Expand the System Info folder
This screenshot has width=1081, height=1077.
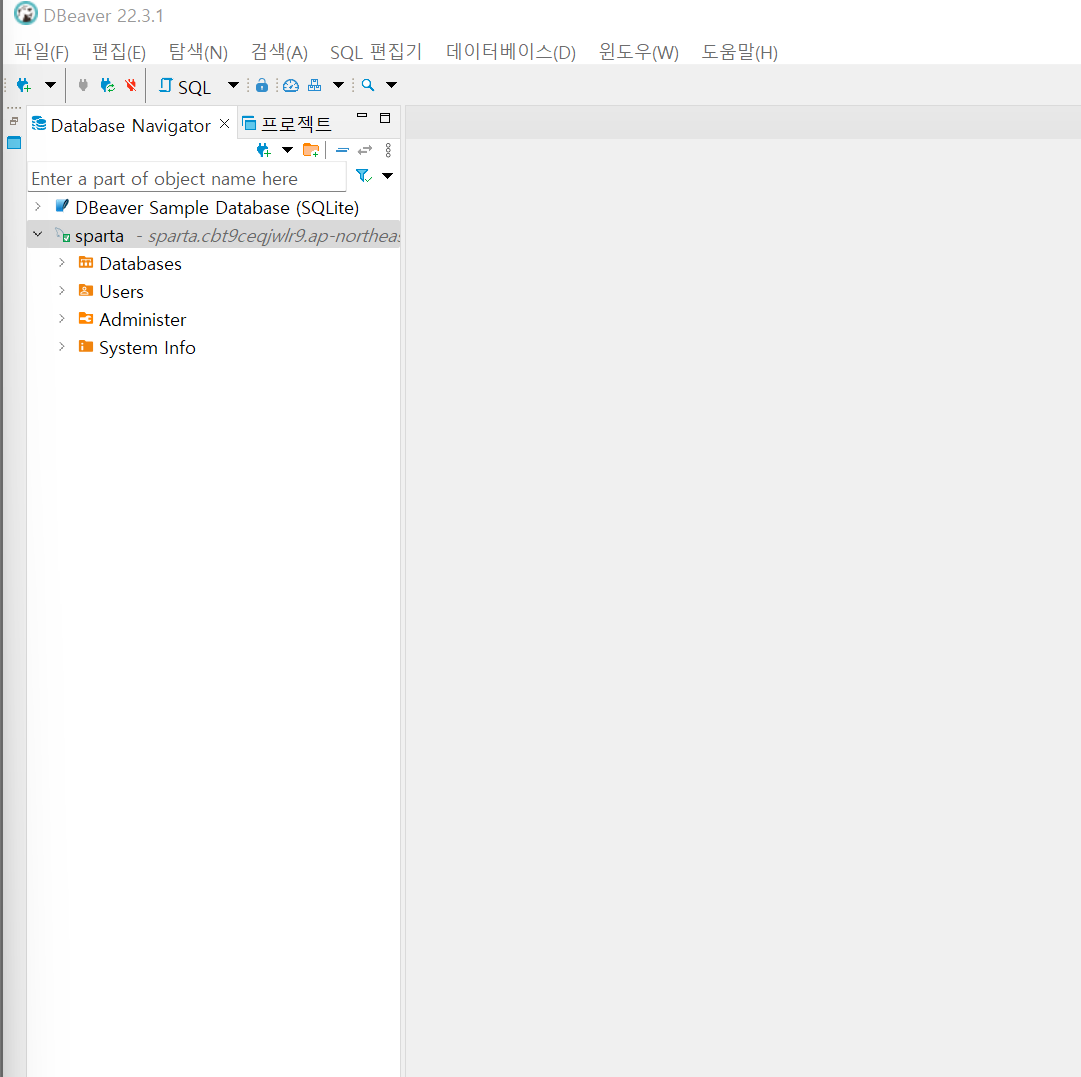[x=62, y=346]
